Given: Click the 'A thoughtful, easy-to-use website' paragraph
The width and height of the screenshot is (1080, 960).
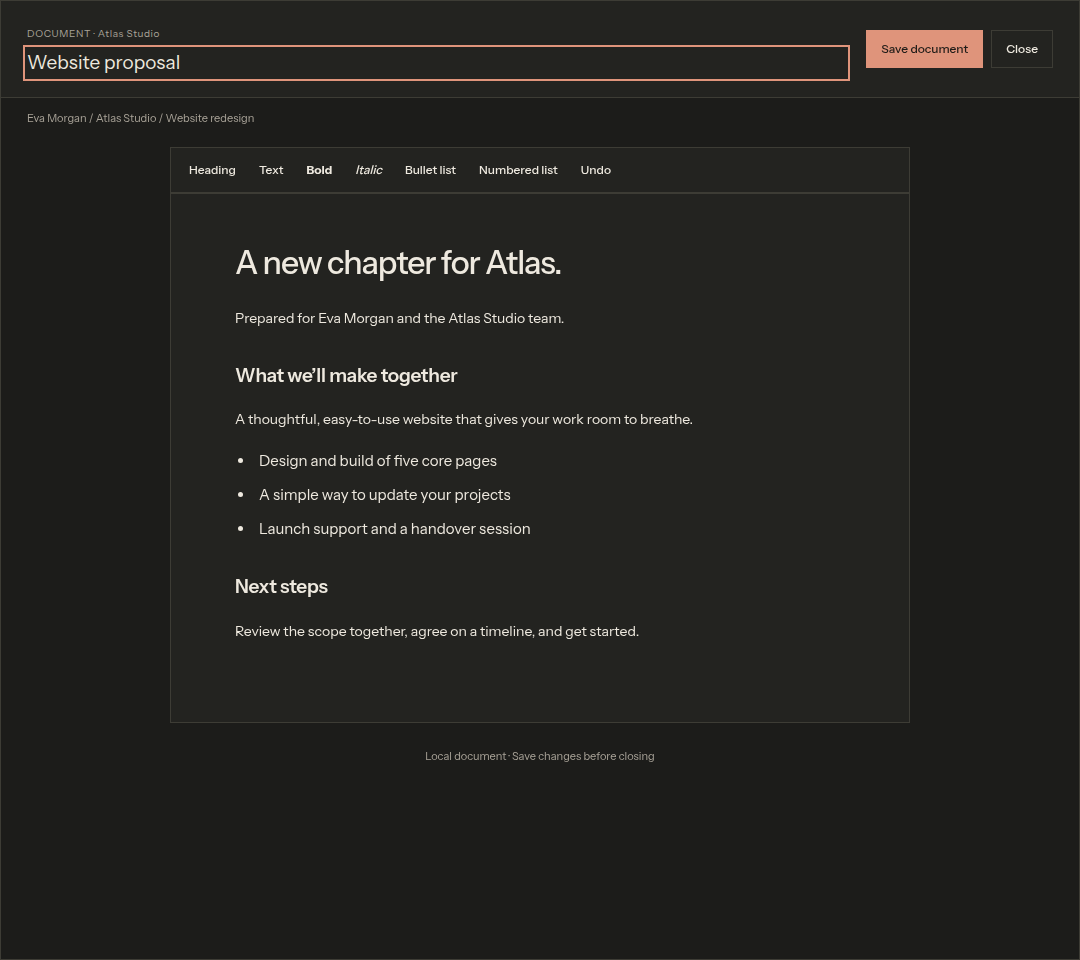Looking at the screenshot, I should [464, 419].
